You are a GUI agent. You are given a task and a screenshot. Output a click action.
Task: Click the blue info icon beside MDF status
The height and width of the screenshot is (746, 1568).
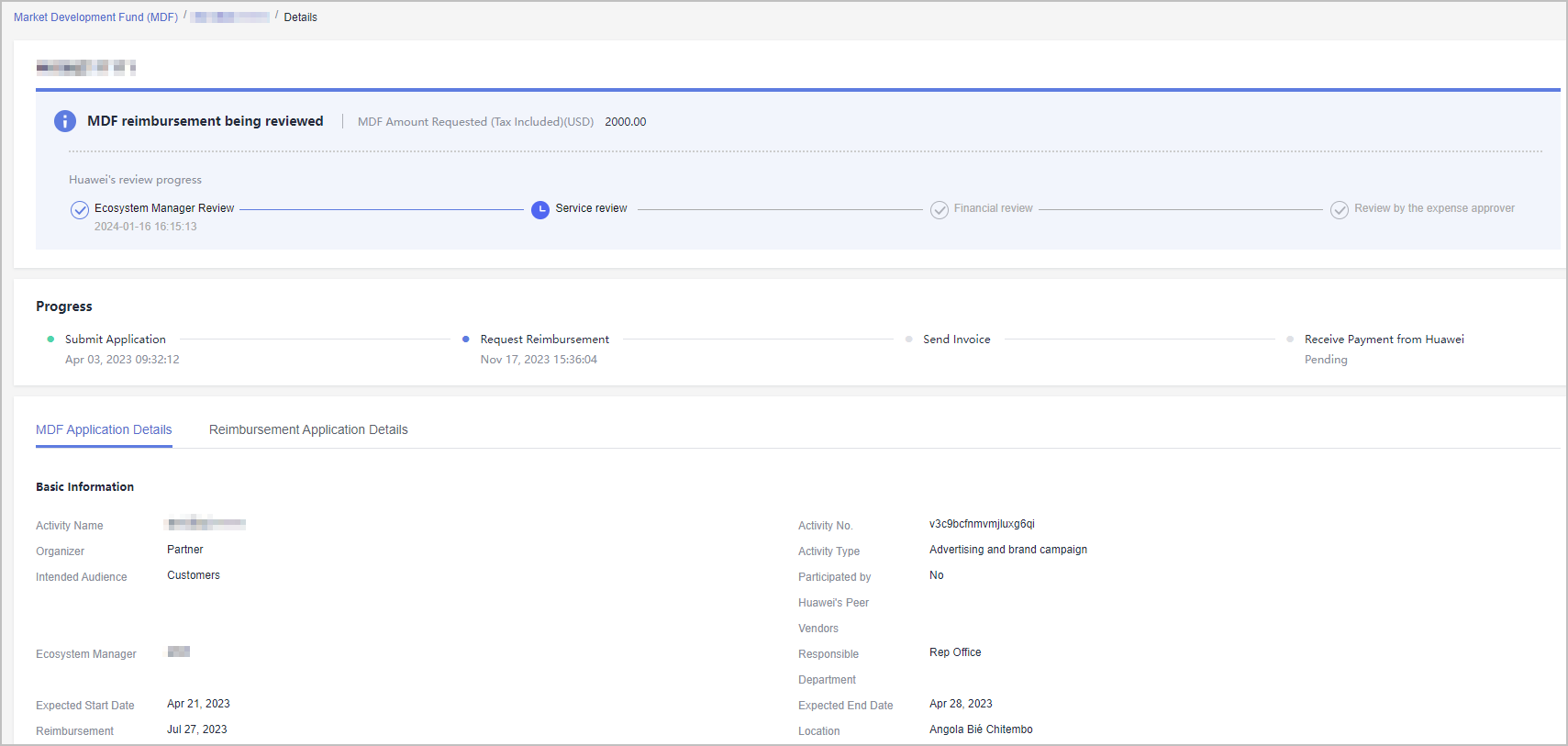(x=65, y=121)
